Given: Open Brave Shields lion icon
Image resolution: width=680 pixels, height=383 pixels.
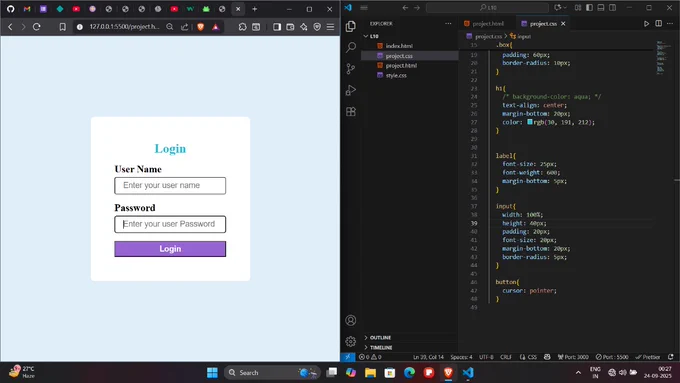Looking at the screenshot, I should 200,27.
